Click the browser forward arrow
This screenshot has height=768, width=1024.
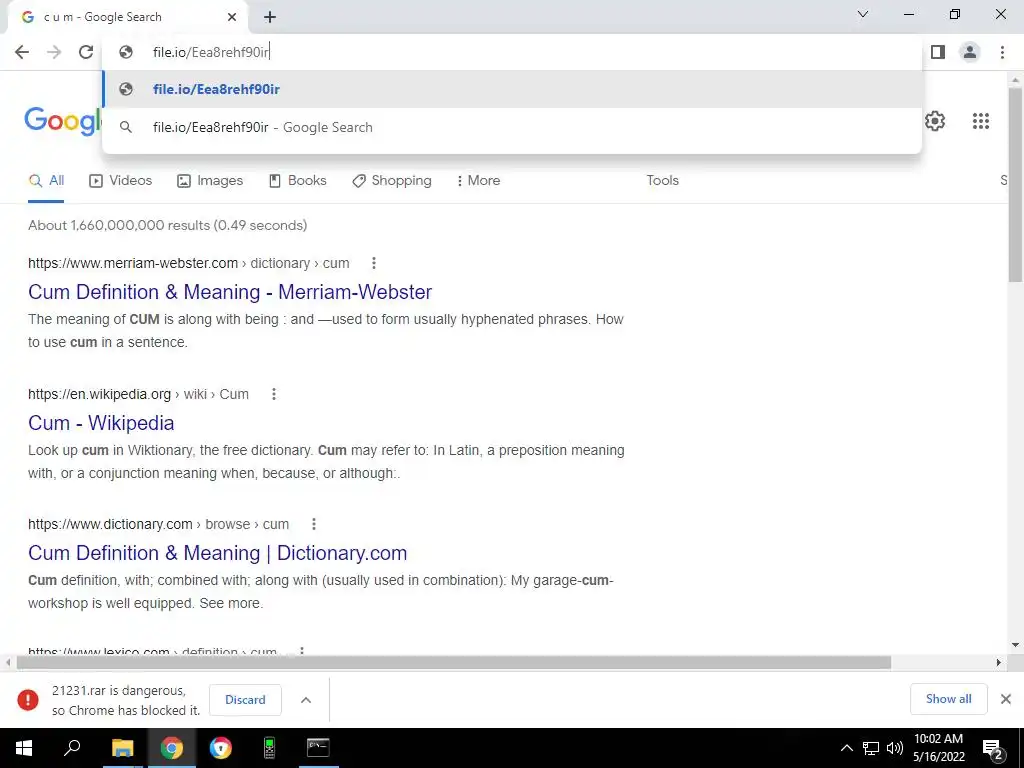click(54, 52)
